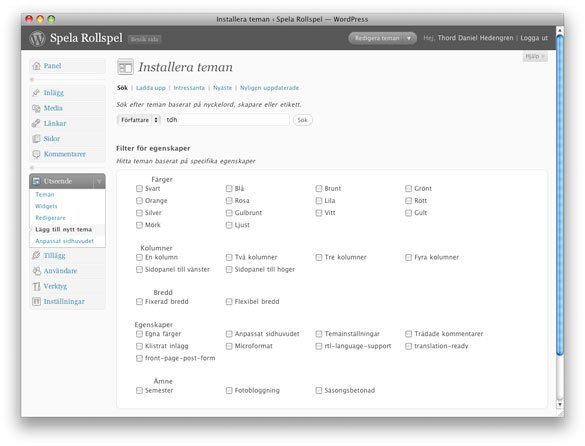Click the Besök sida button

pos(144,39)
